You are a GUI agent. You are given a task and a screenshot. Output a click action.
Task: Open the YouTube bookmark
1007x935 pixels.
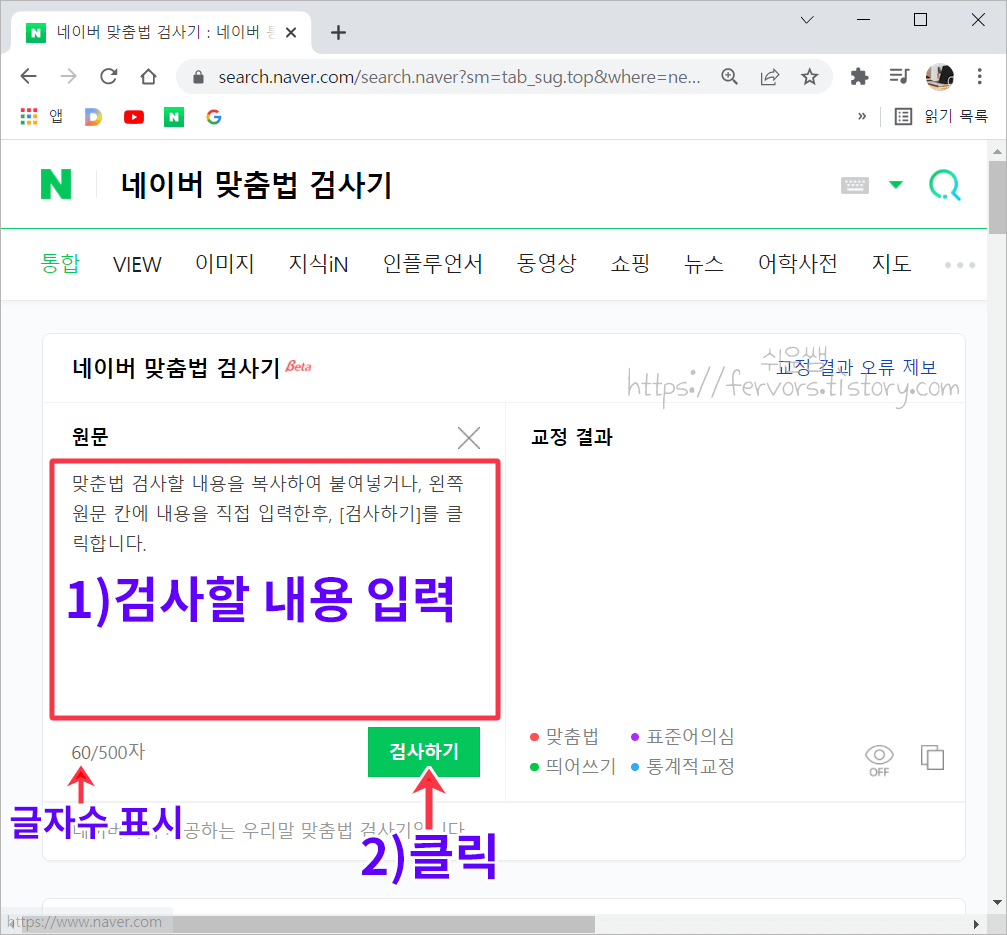click(134, 117)
